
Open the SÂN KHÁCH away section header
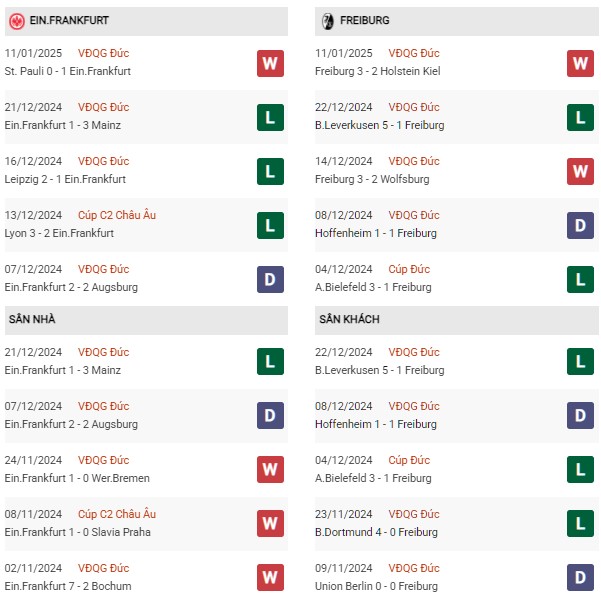click(x=456, y=320)
